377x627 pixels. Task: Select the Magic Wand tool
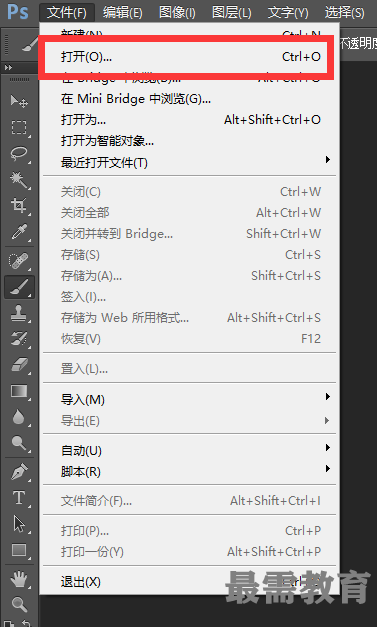click(19, 180)
